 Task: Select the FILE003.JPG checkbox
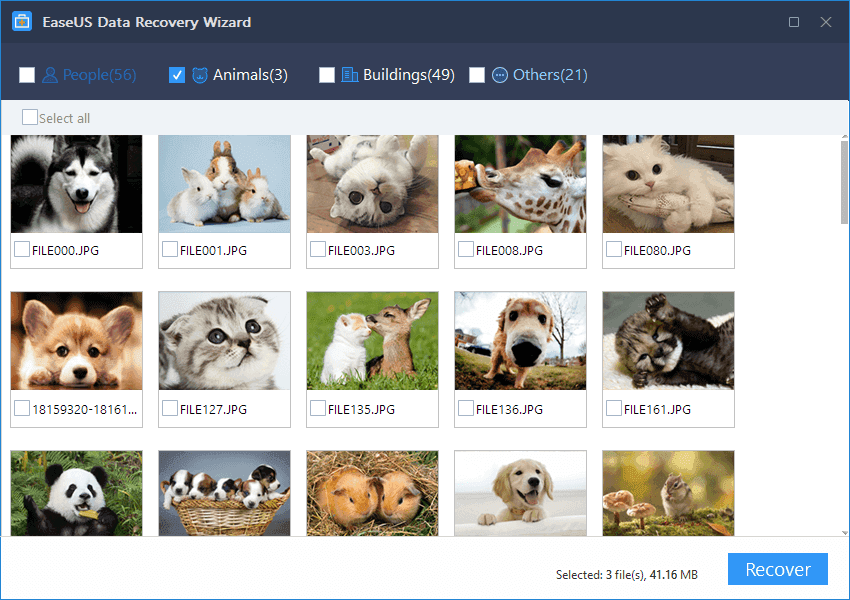coord(317,249)
